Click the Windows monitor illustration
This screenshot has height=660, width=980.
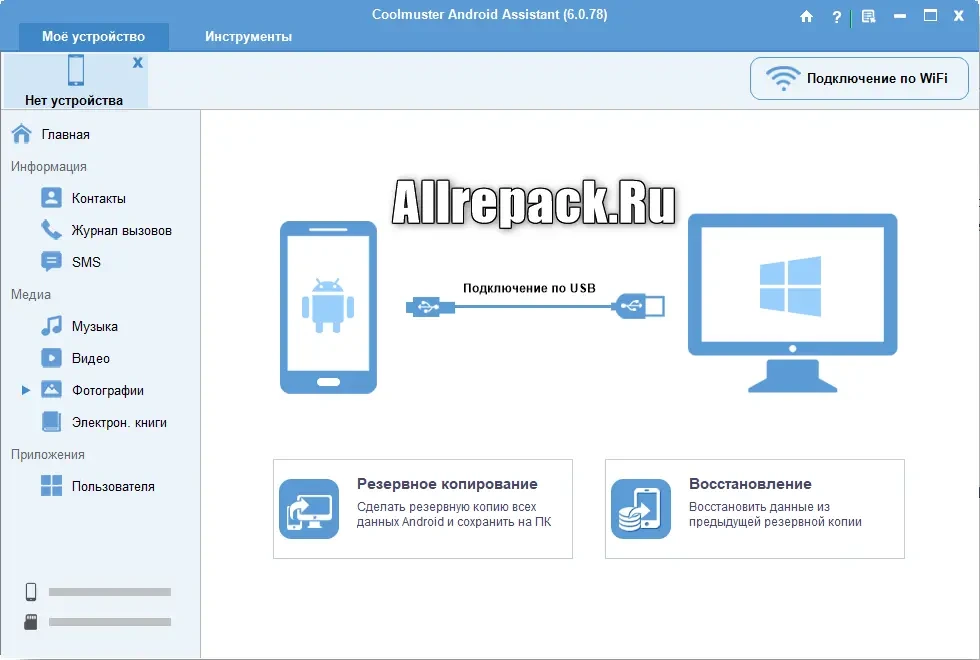pos(792,303)
